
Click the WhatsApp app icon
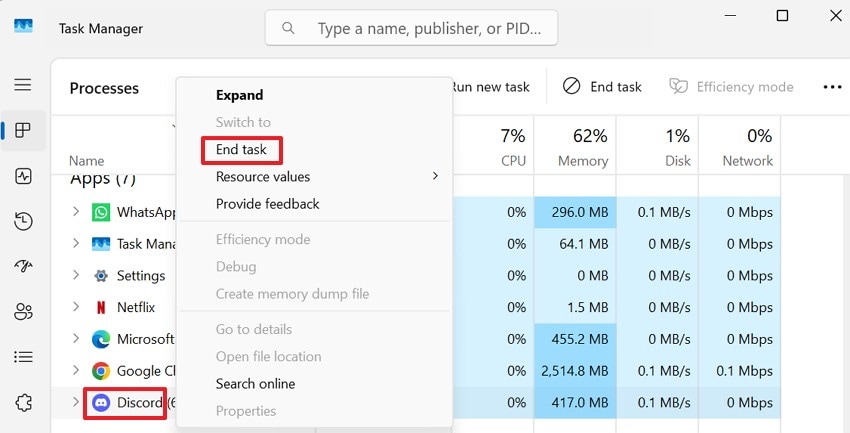coord(101,212)
